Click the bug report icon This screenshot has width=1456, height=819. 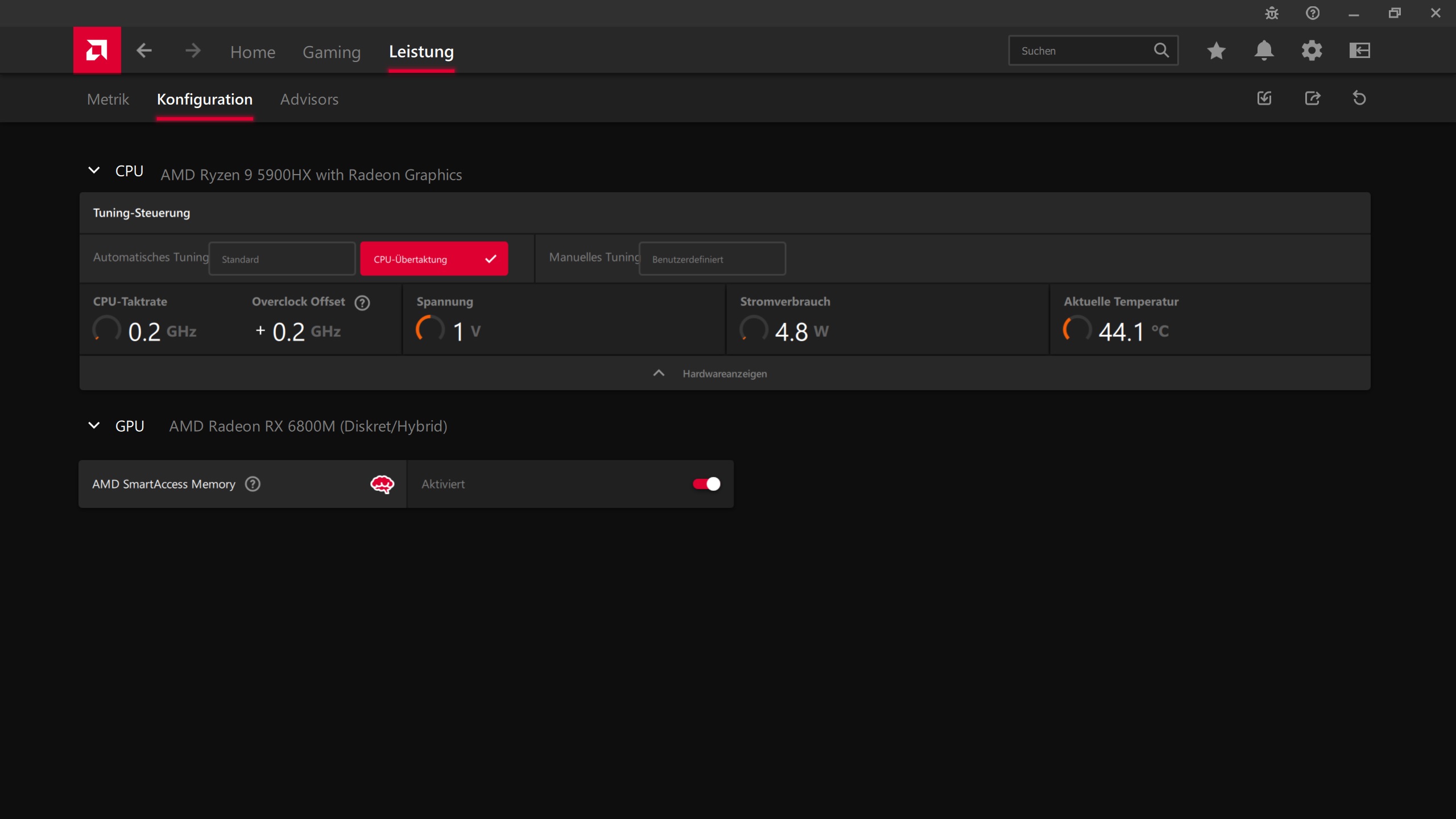[x=1272, y=13]
